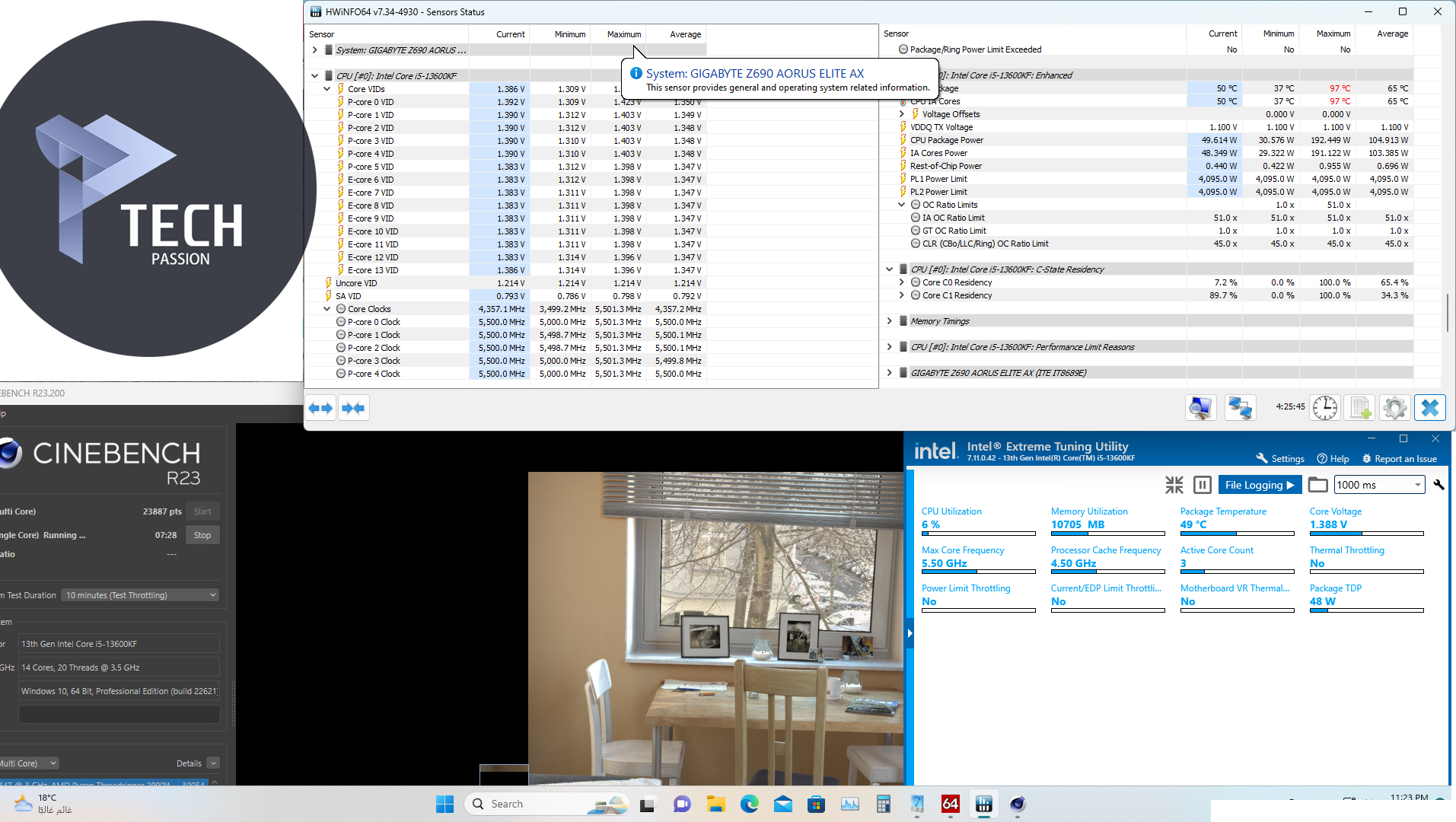Open Settings in Intel XTU header
This screenshot has width=1456, height=822.
coord(1280,459)
